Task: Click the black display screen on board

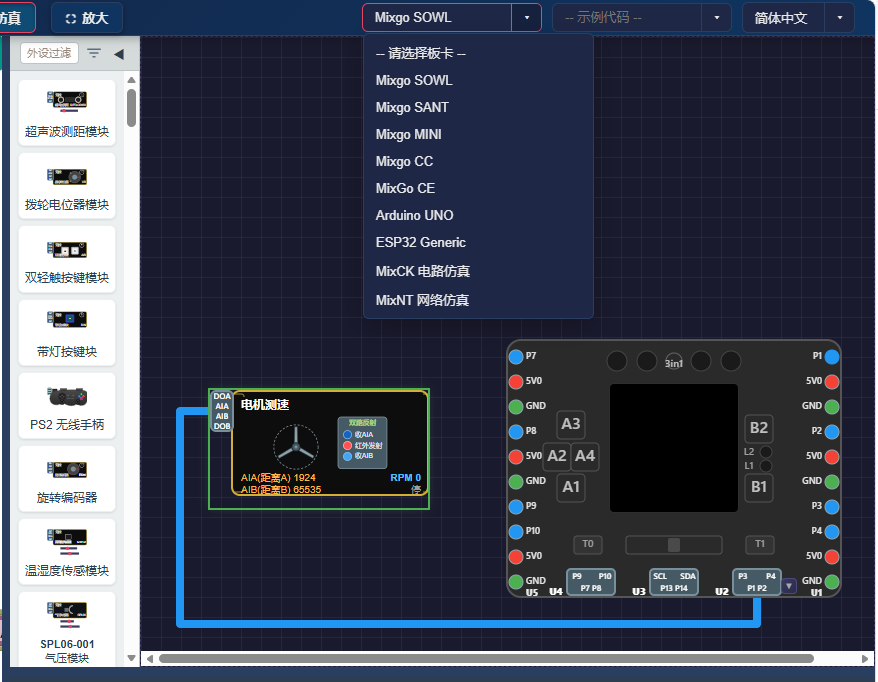Action: [x=674, y=447]
